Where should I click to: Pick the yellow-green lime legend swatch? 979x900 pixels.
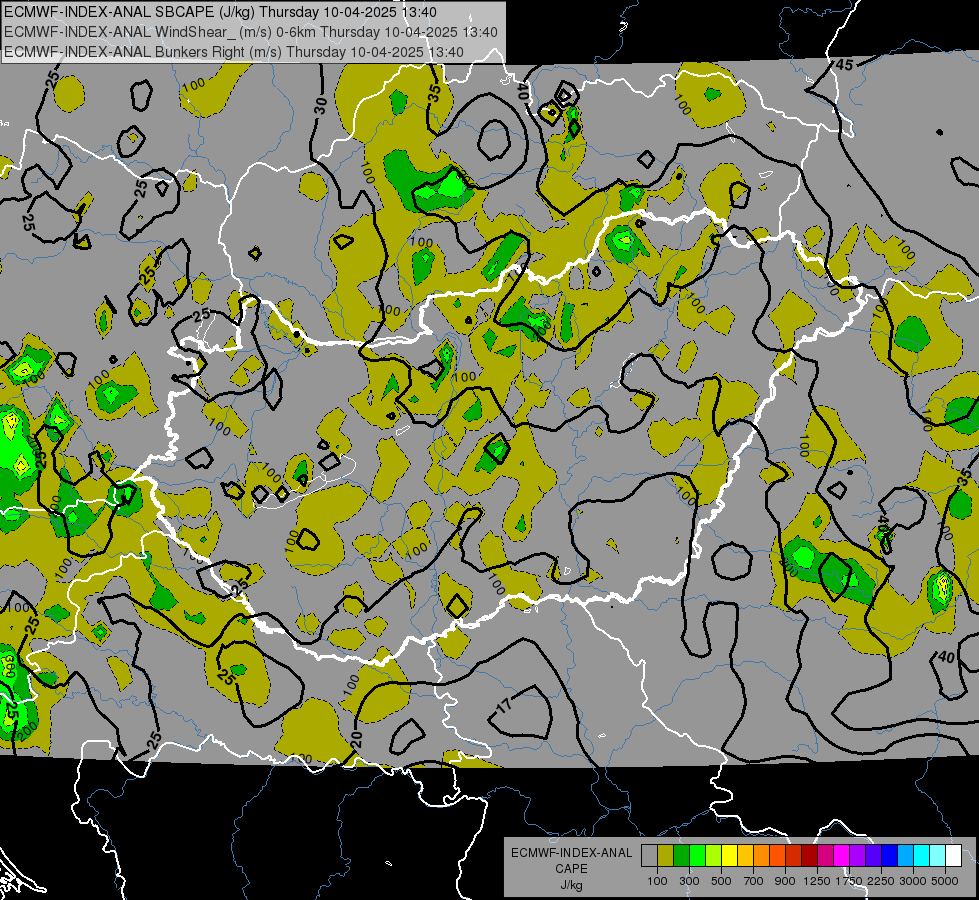714,855
